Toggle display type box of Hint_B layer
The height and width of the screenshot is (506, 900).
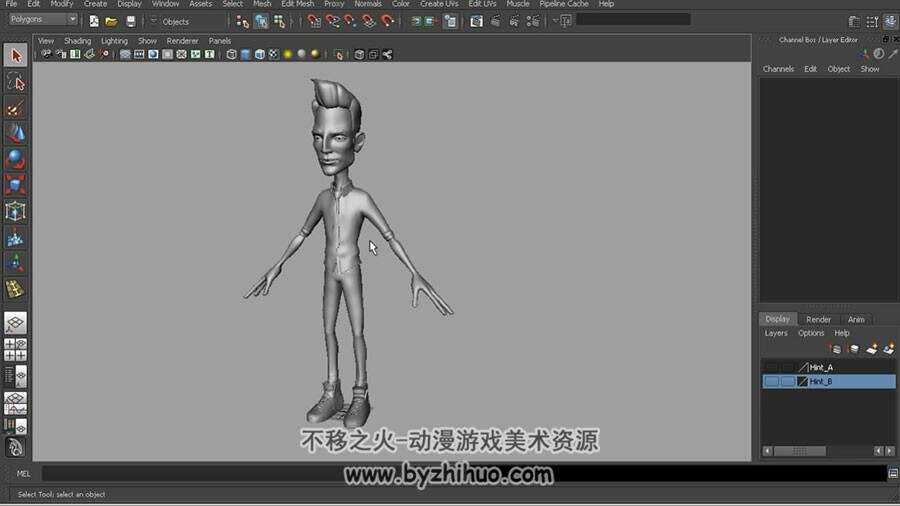(788, 382)
